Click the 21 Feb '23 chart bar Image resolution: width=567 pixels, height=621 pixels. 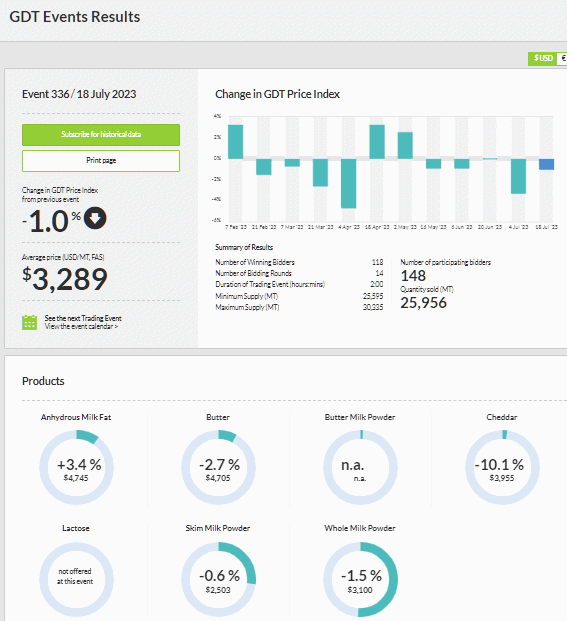[x=264, y=167]
